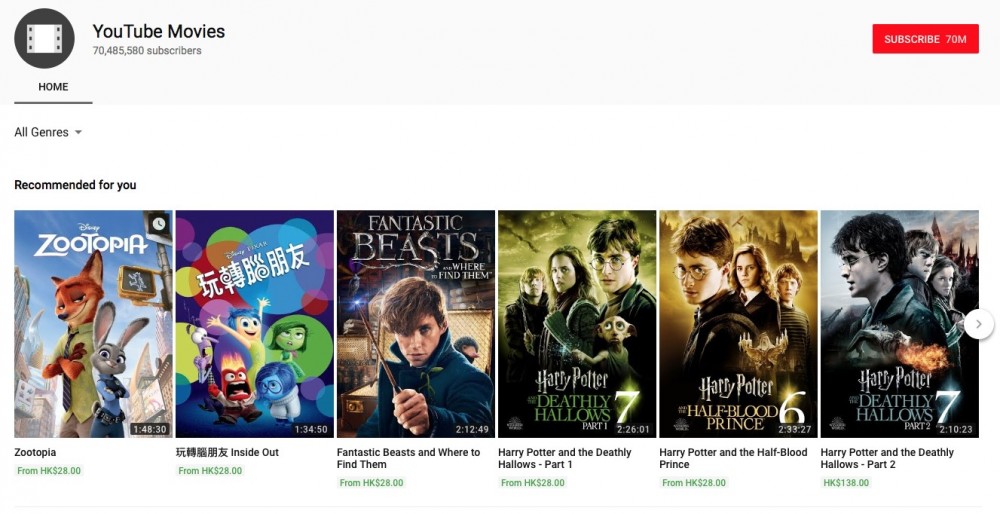Click the Zootopia title link

pyautogui.click(x=36, y=453)
